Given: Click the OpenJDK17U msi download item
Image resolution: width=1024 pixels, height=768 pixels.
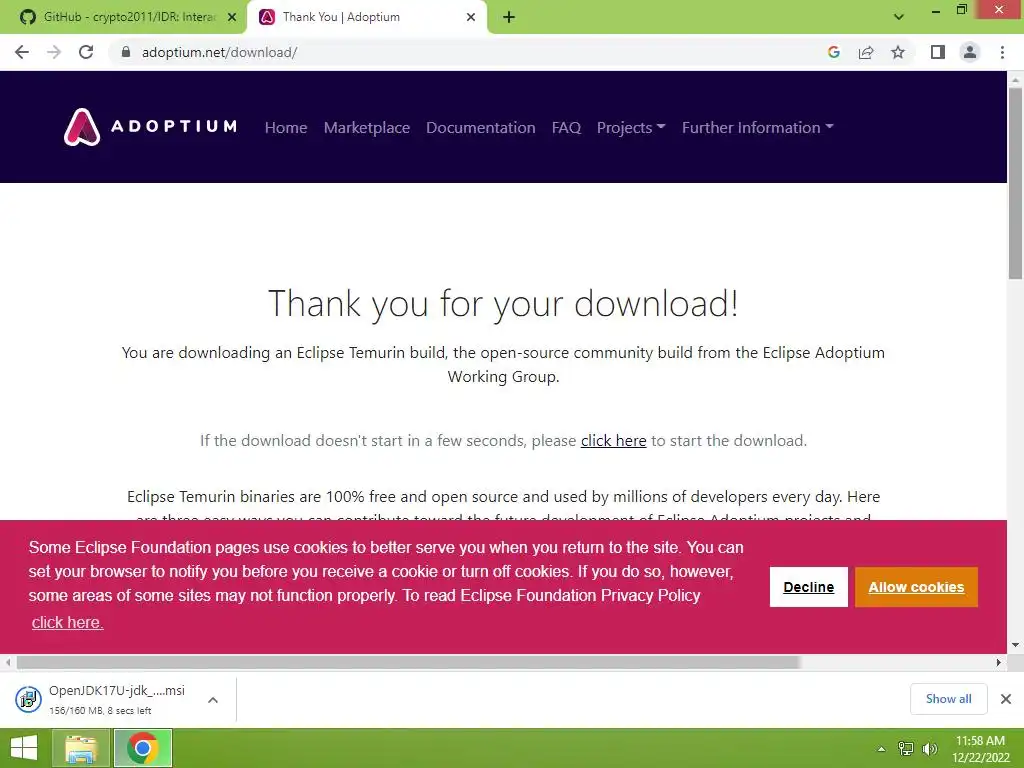Looking at the screenshot, I should click(116, 699).
